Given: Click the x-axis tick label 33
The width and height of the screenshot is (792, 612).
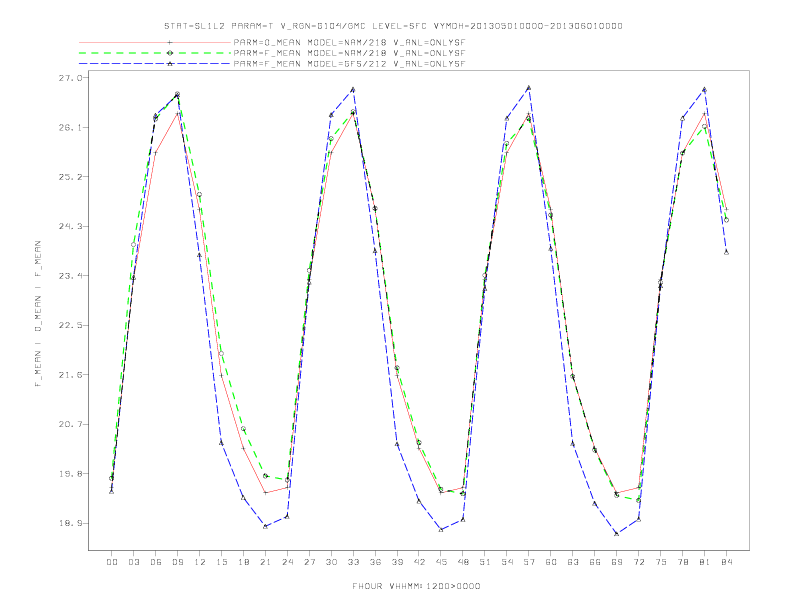Looking at the screenshot, I should [353, 562].
